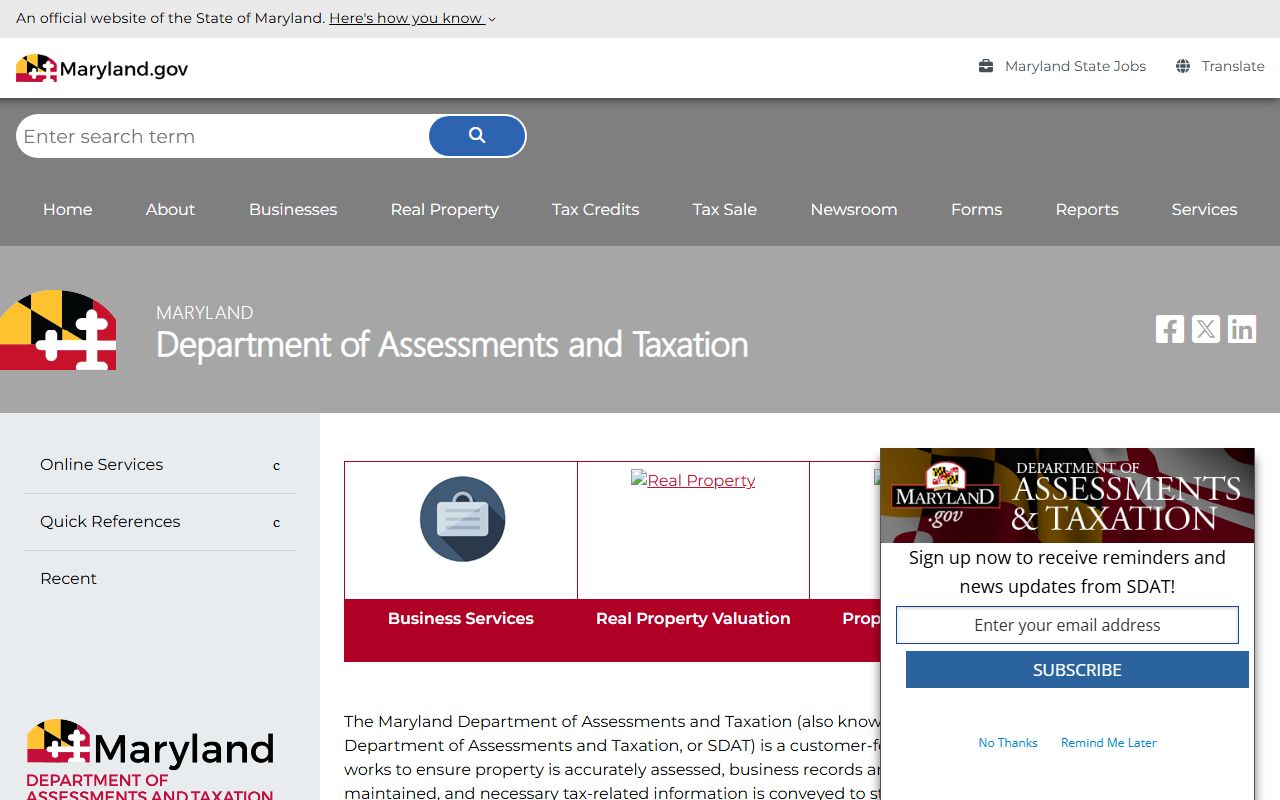Focus the email address field in popup
Screen dimensions: 1280x800
point(1067,625)
